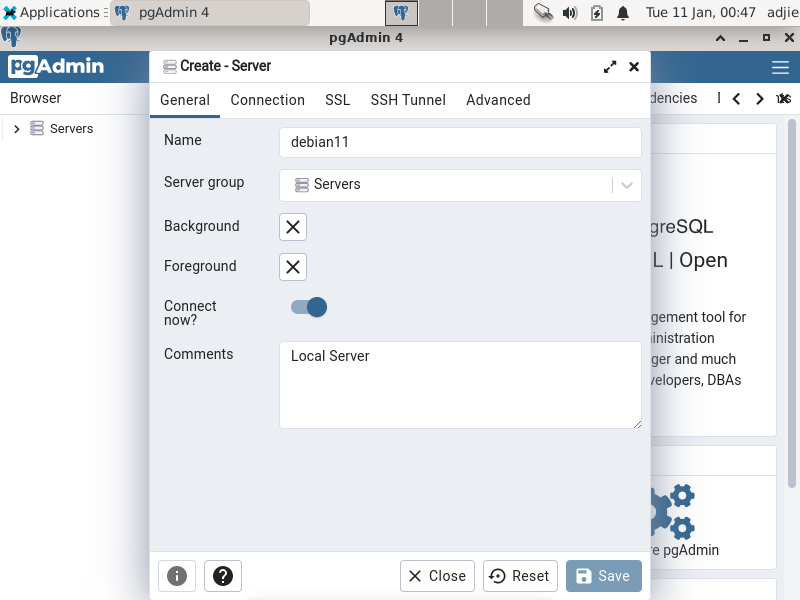This screenshot has width=800, height=600.
Task: Open the Applications menu in top panel
Action: coord(54,12)
